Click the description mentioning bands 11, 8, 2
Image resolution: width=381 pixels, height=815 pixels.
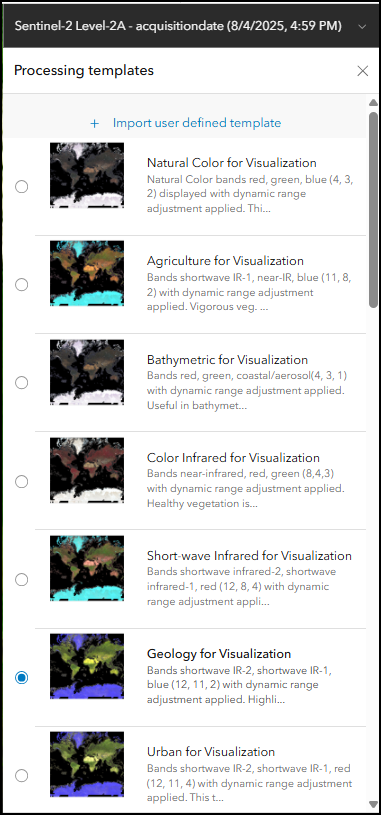click(x=249, y=292)
